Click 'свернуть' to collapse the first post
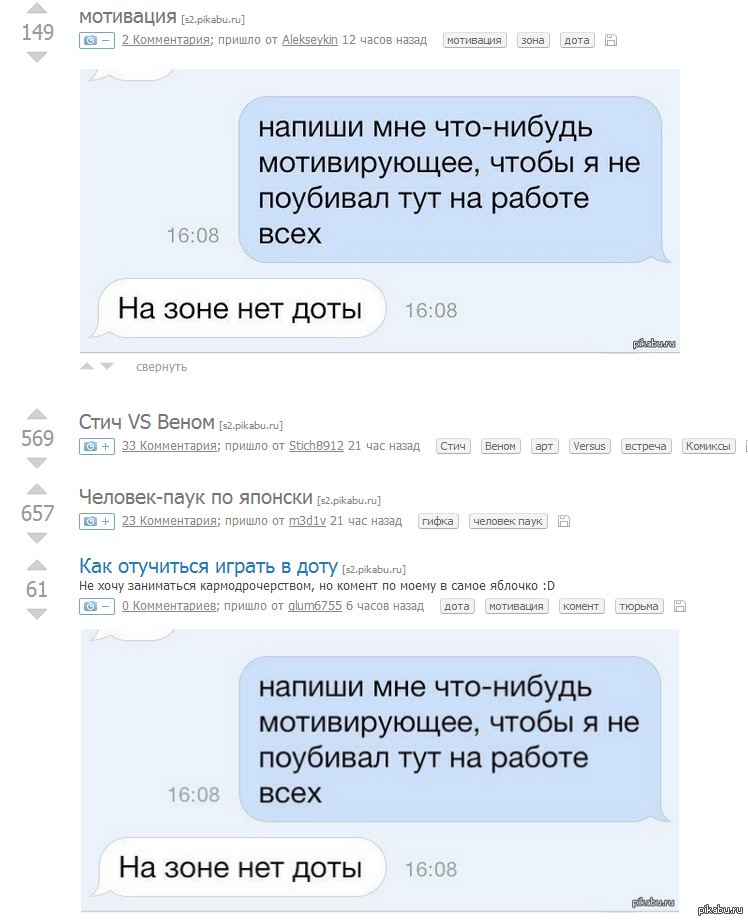The width and height of the screenshot is (748, 921). coord(161,367)
